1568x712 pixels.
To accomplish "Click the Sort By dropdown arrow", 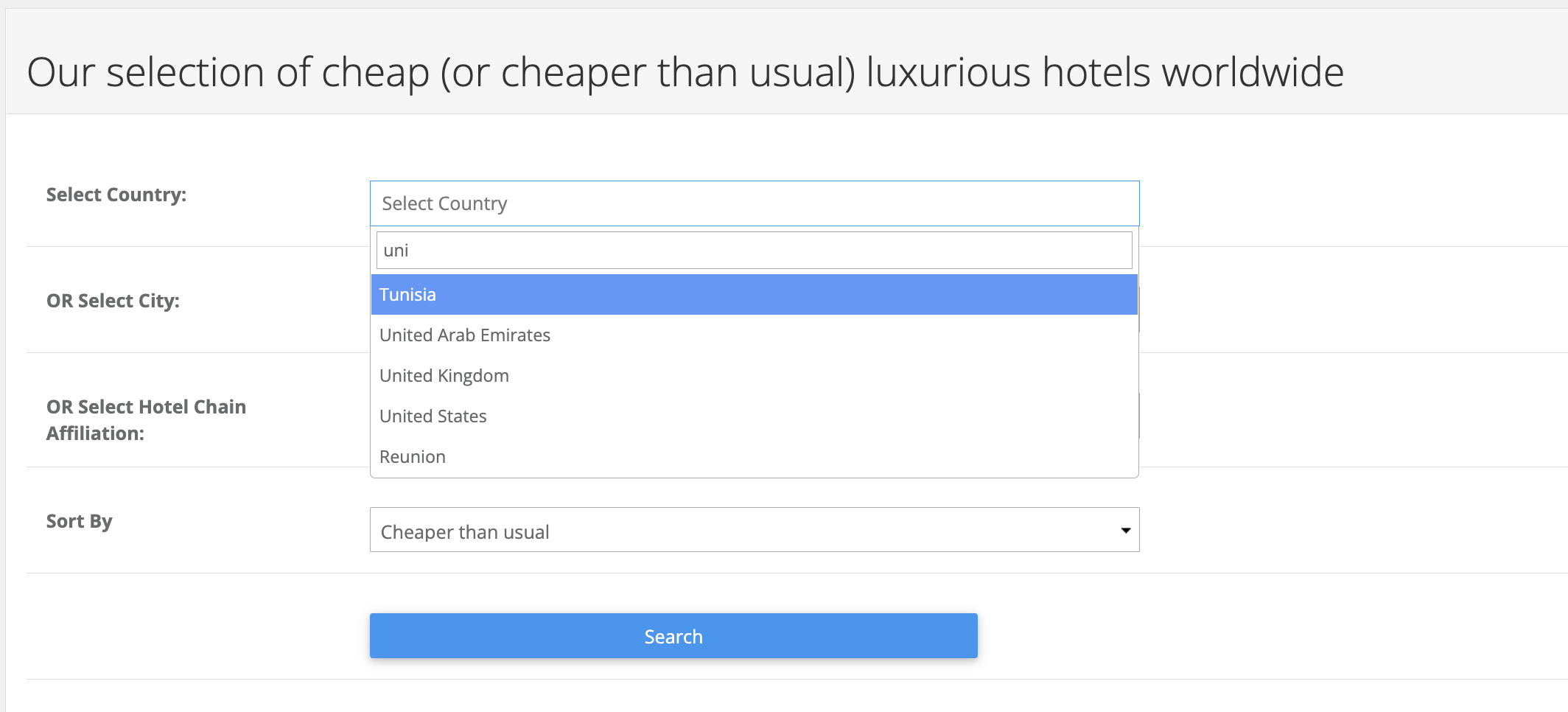I will pyautogui.click(x=1125, y=531).
